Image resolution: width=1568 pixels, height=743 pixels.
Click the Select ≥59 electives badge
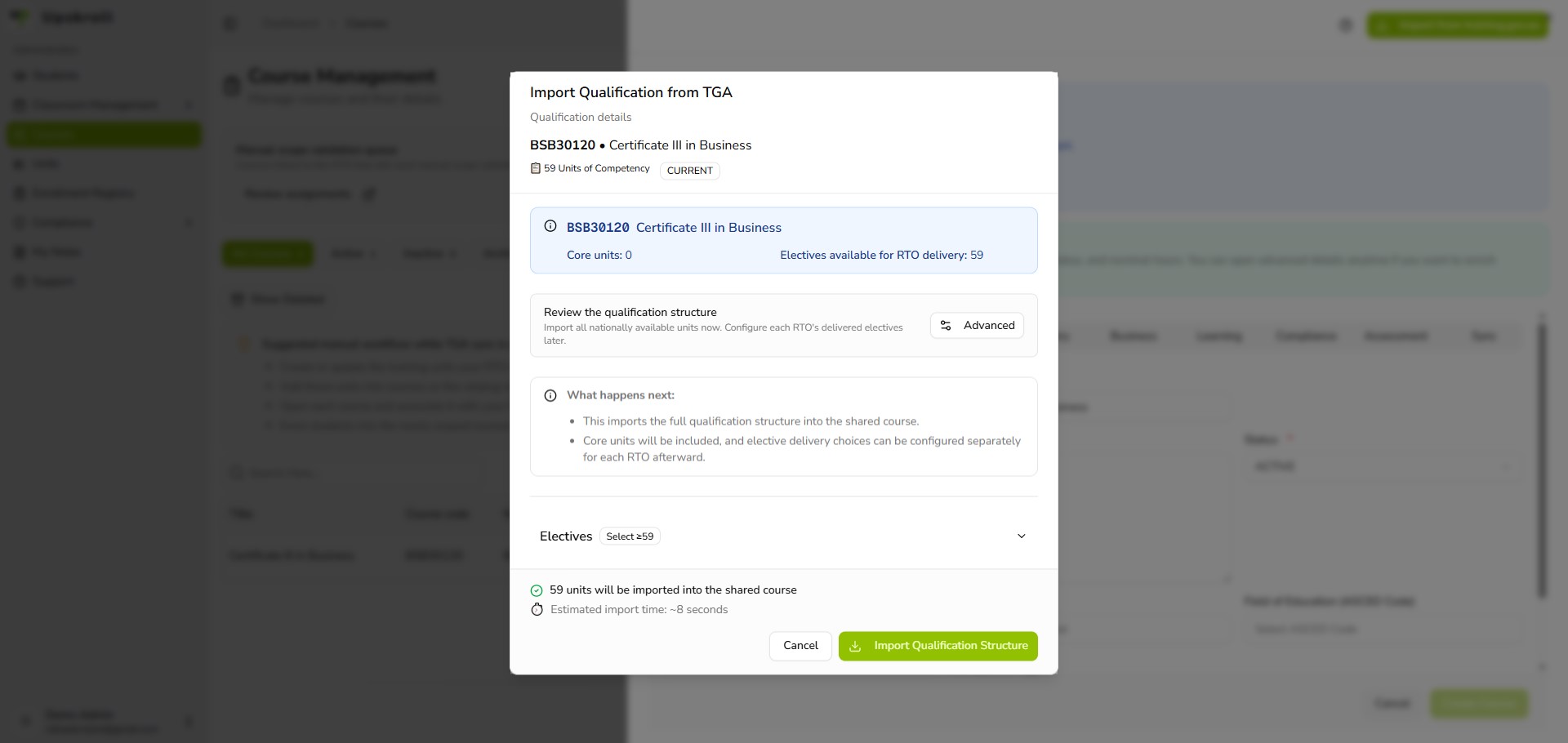(630, 536)
